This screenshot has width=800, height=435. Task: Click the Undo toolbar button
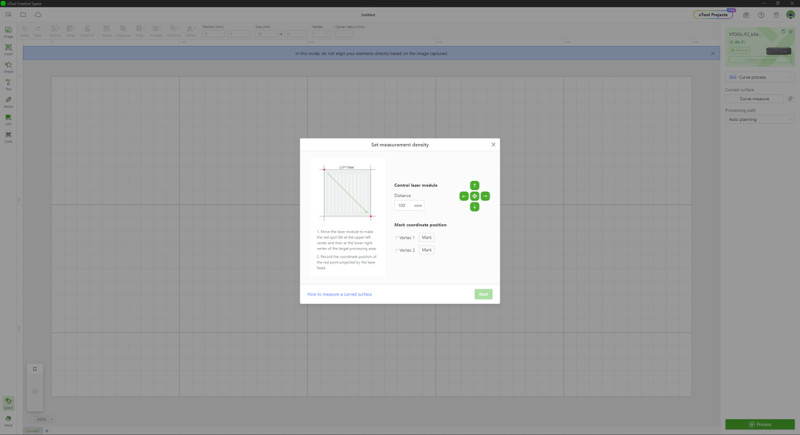tap(24, 31)
